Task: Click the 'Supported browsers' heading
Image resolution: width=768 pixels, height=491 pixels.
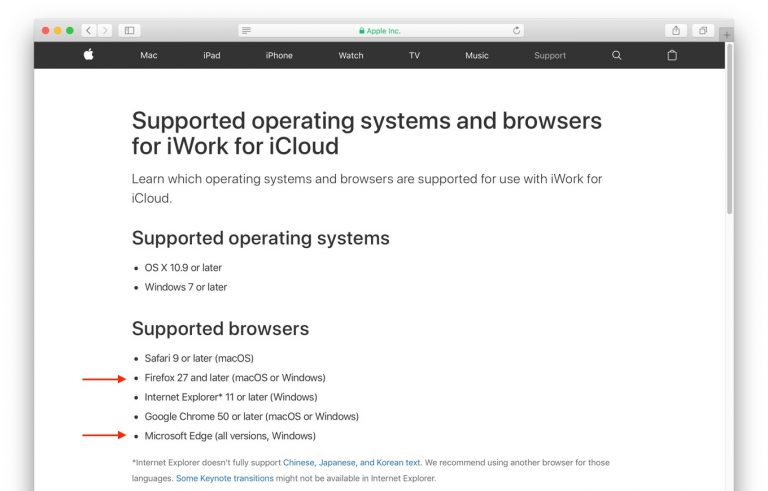Action: [220, 329]
